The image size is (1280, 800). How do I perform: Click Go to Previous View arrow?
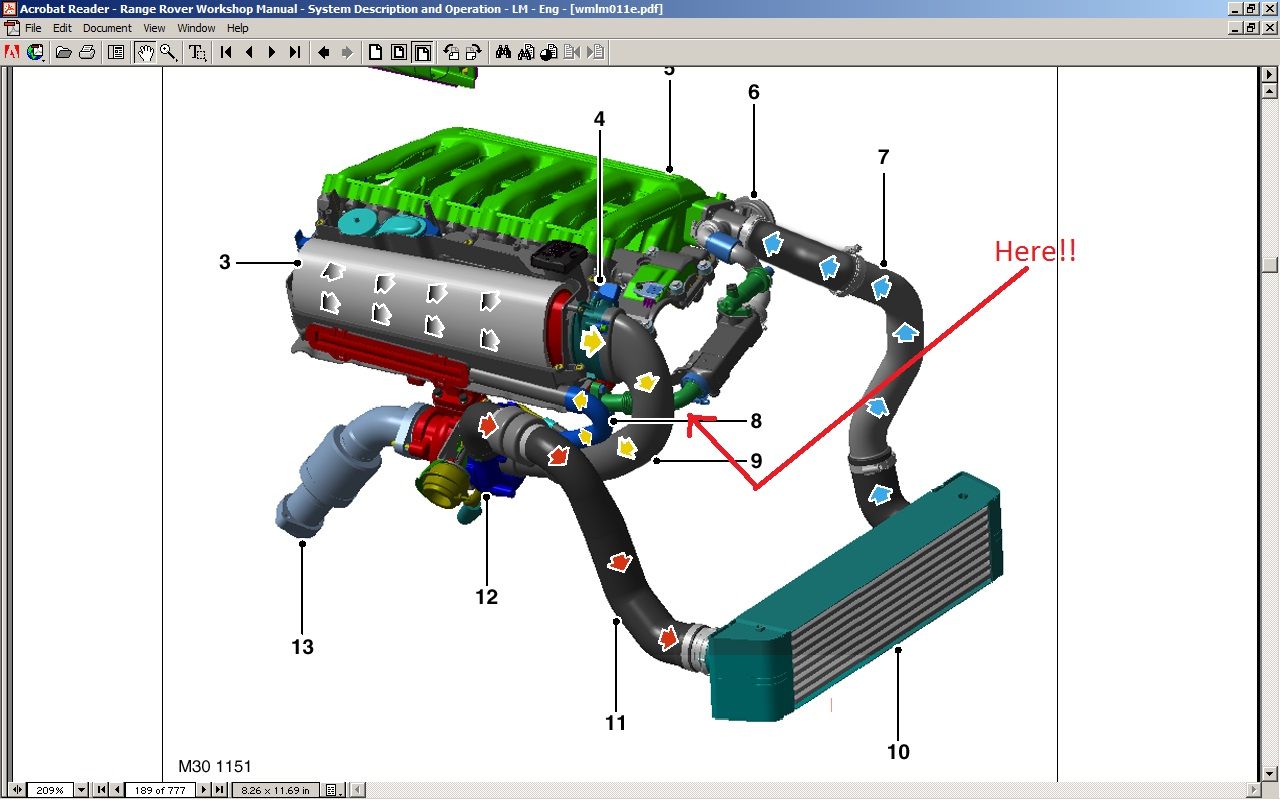pyautogui.click(x=324, y=52)
